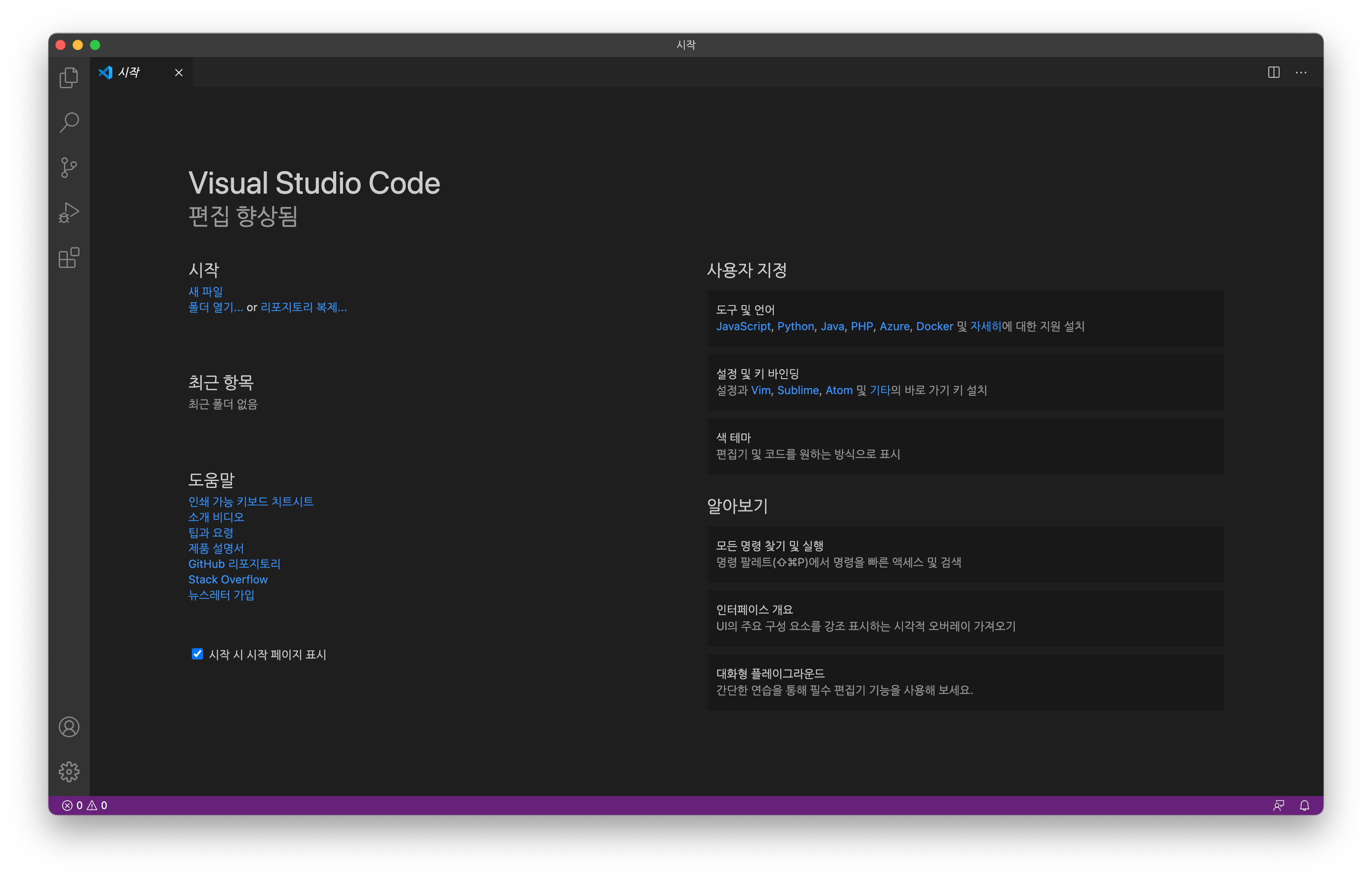This screenshot has width=1372, height=879.
Task: Click errors and warnings count in status bar
Action: [84, 805]
